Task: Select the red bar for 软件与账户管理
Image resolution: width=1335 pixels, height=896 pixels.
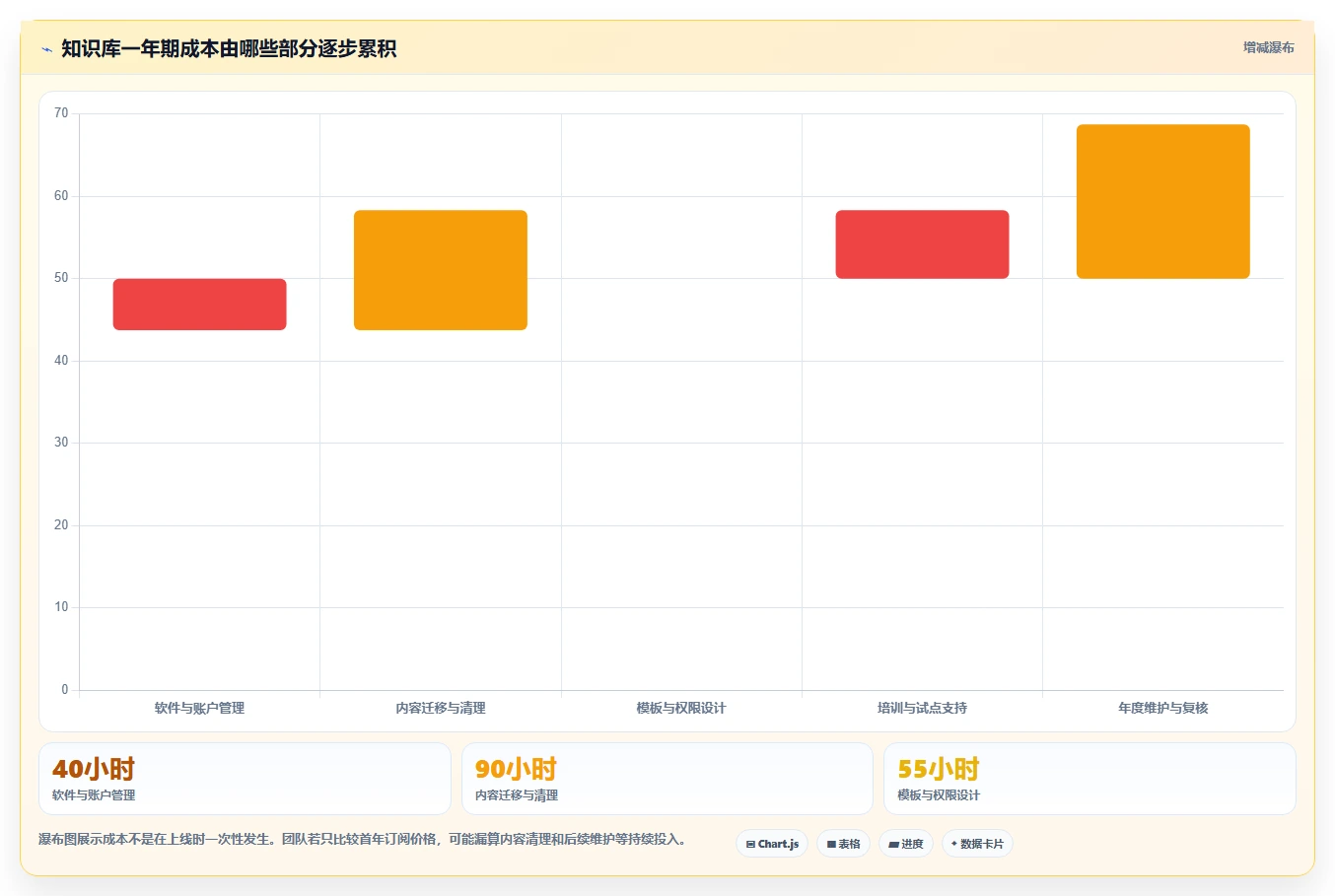Action: click(x=200, y=305)
